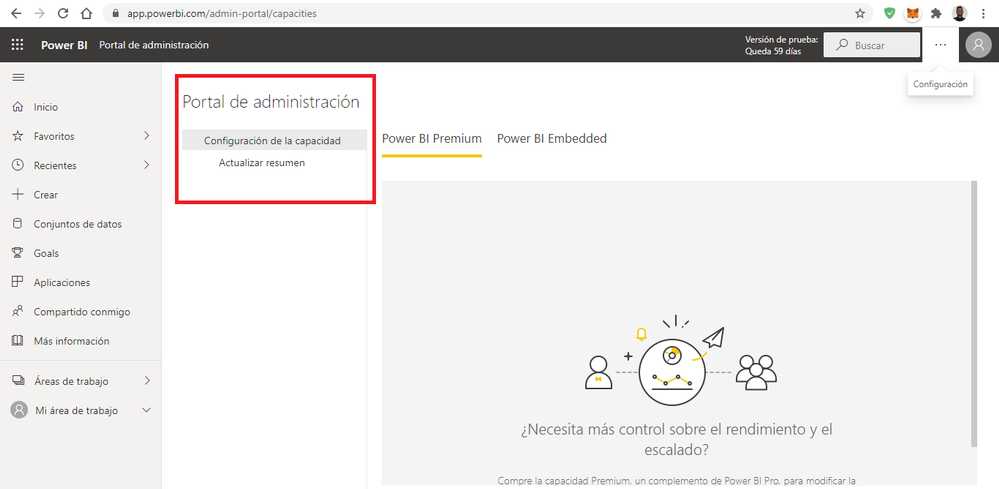Viewport: 999px width, 489px height.
Task: Click the Recientes clock icon
Action: 18,166
